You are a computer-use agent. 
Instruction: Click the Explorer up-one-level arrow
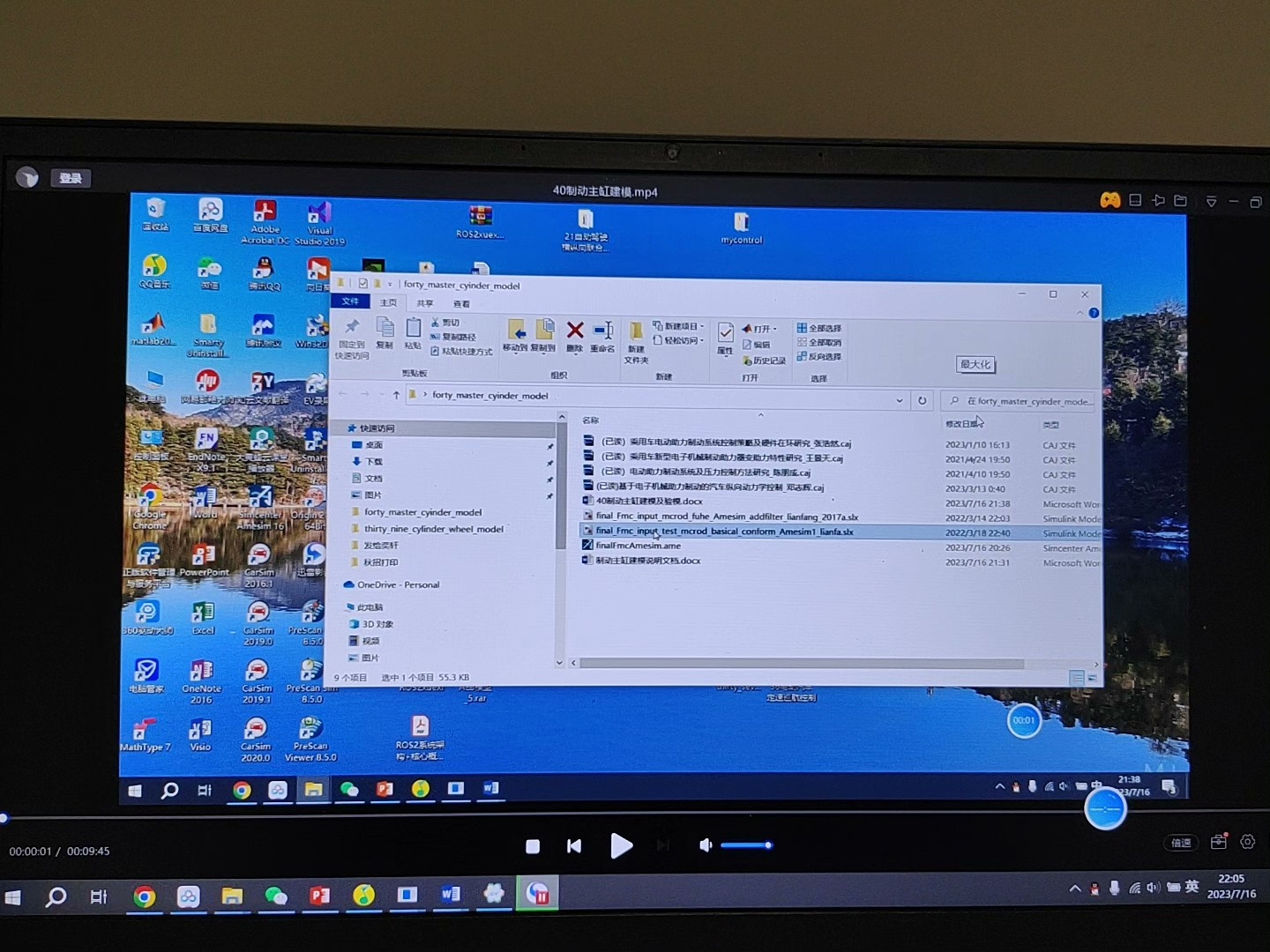[396, 395]
